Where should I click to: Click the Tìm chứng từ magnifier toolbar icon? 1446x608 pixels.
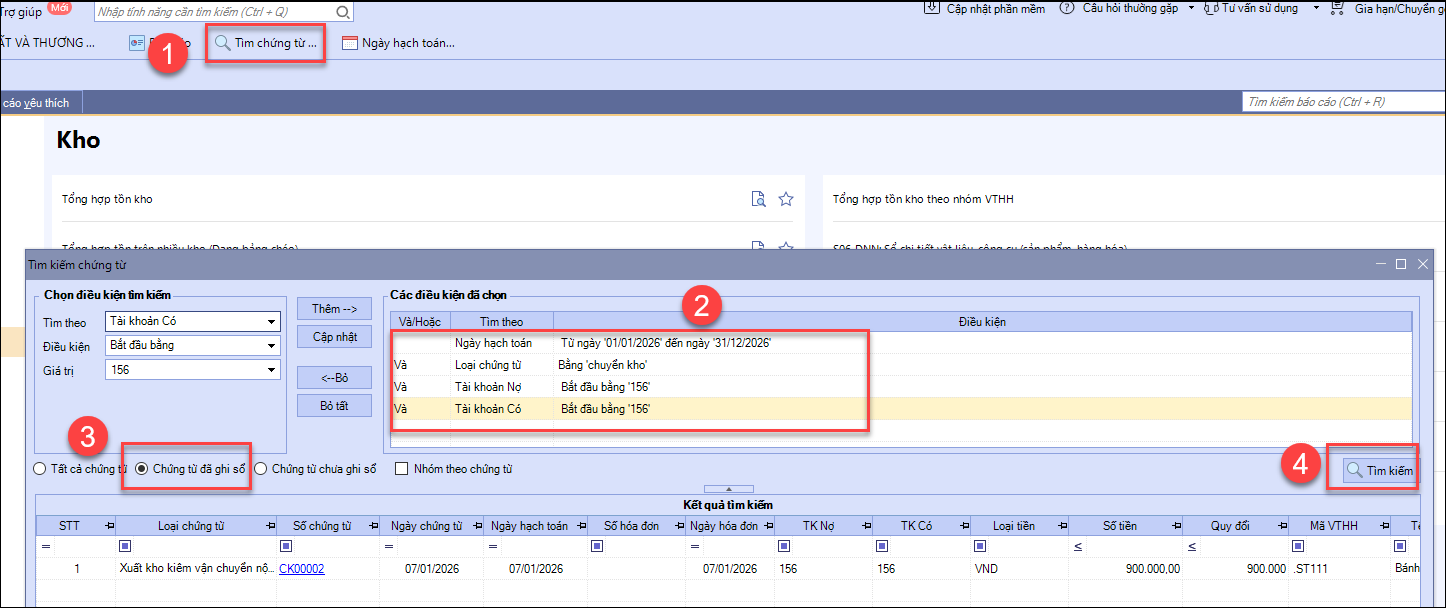point(222,43)
